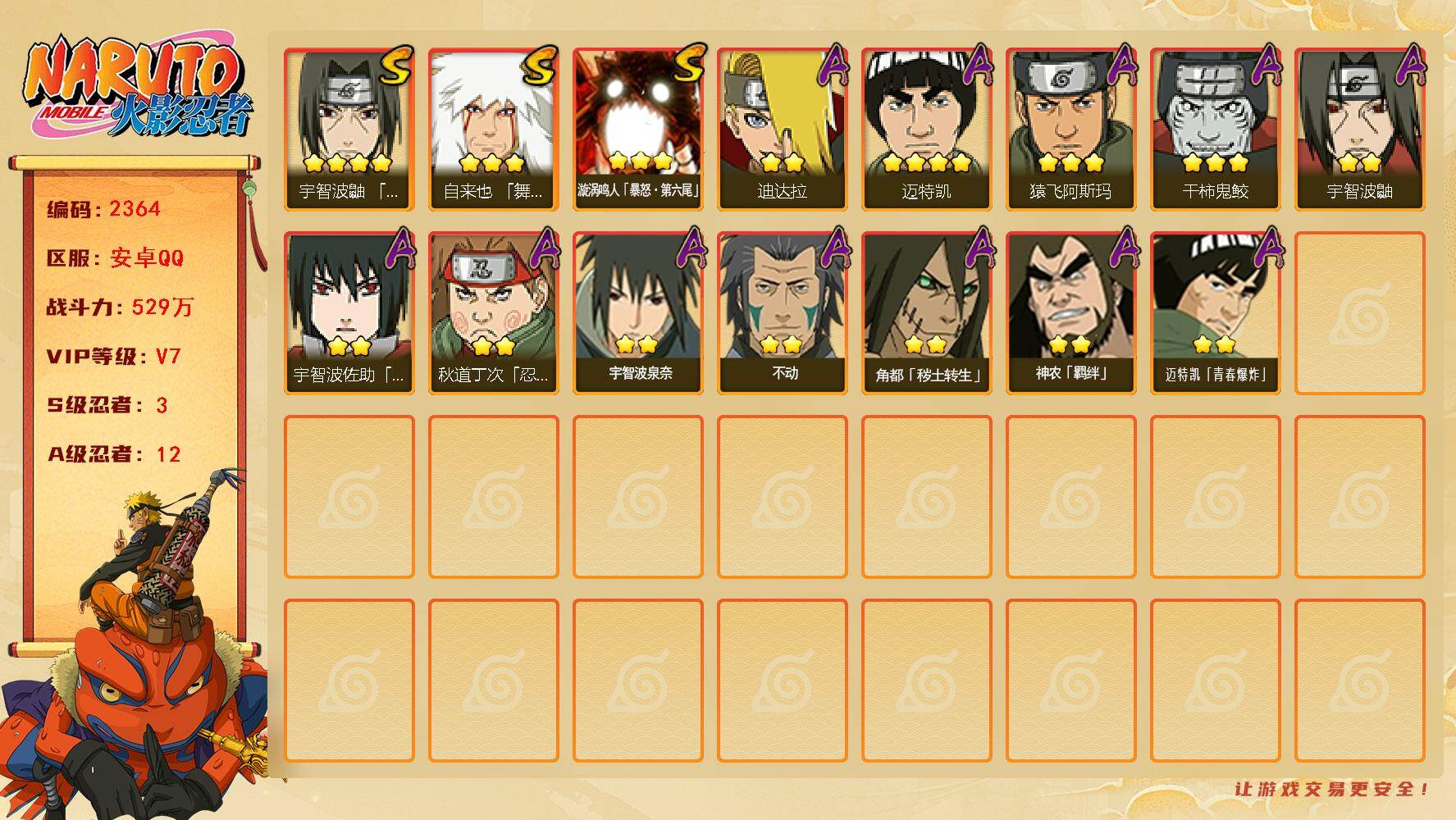The height and width of the screenshot is (820, 1456).
Task: Click the empty card slot after 迈特凯「青春爆炸」
Action: click(1360, 313)
